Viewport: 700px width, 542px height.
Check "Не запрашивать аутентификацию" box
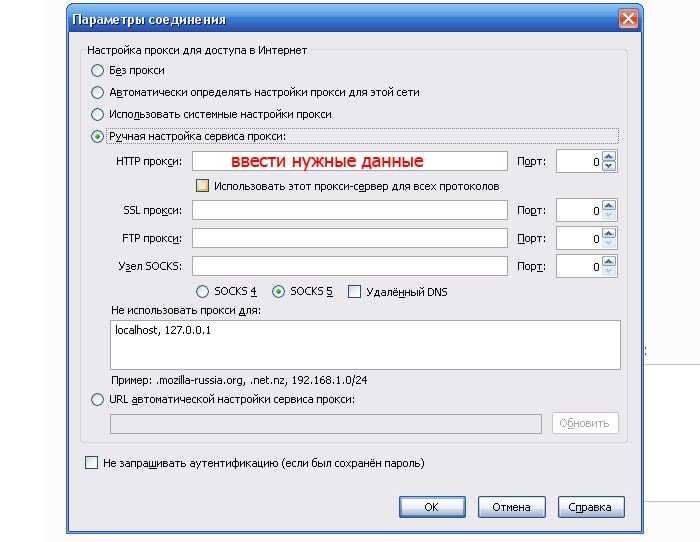click(92, 463)
